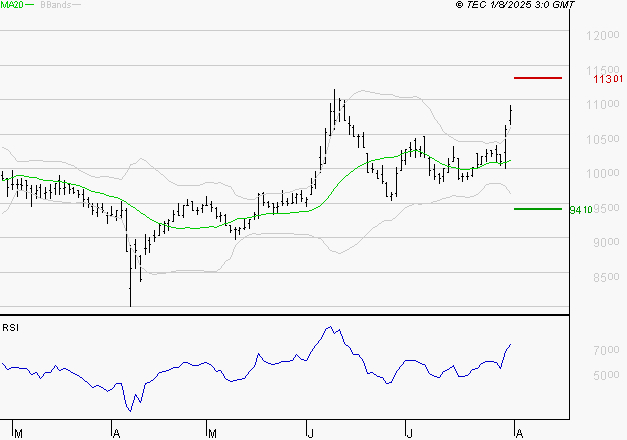This screenshot has width=627, height=440.
Task: Click the gray BBands legend line swatch
Action: (x=76, y=5)
